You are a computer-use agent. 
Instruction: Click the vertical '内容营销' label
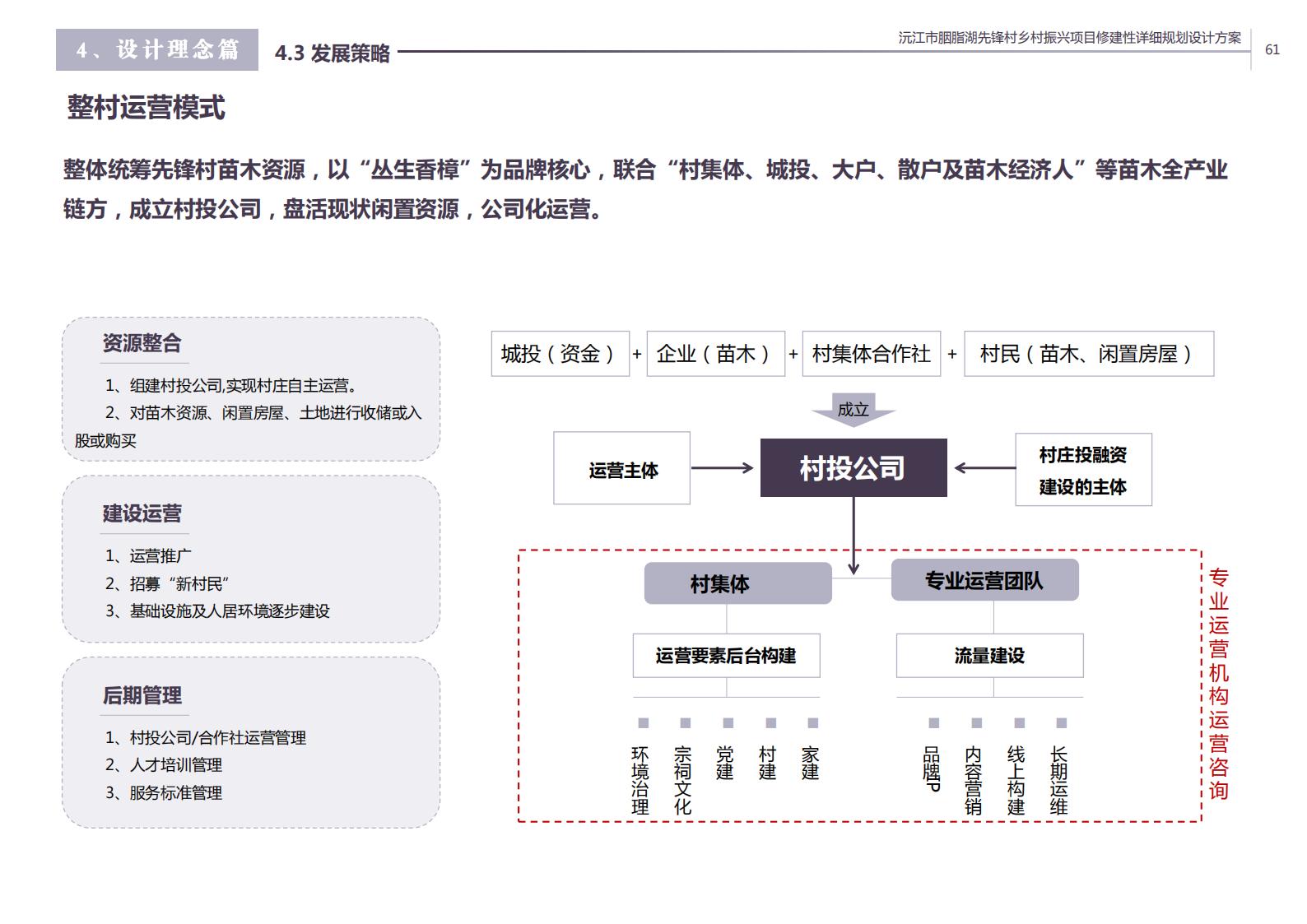[x=974, y=781]
